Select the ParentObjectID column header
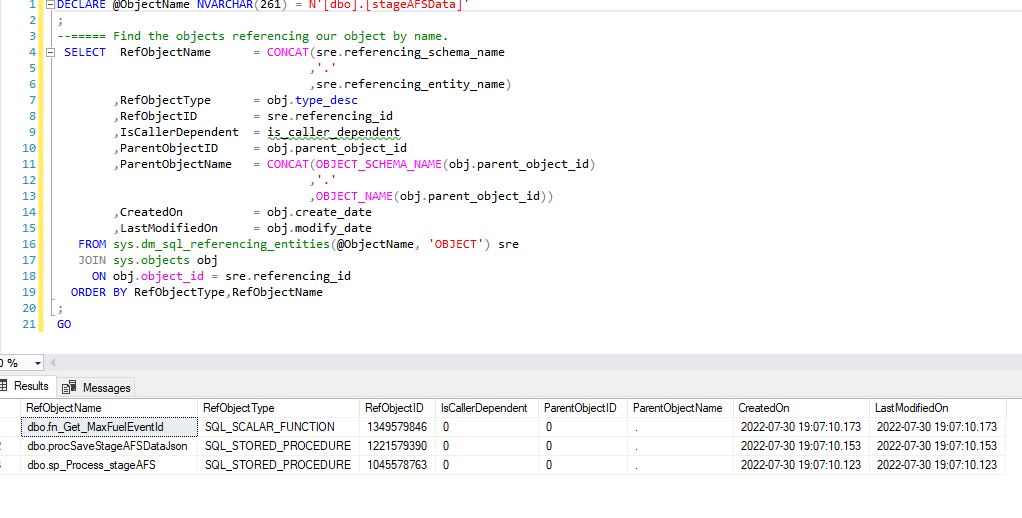Viewport: 1022px width, 518px height. [583, 408]
